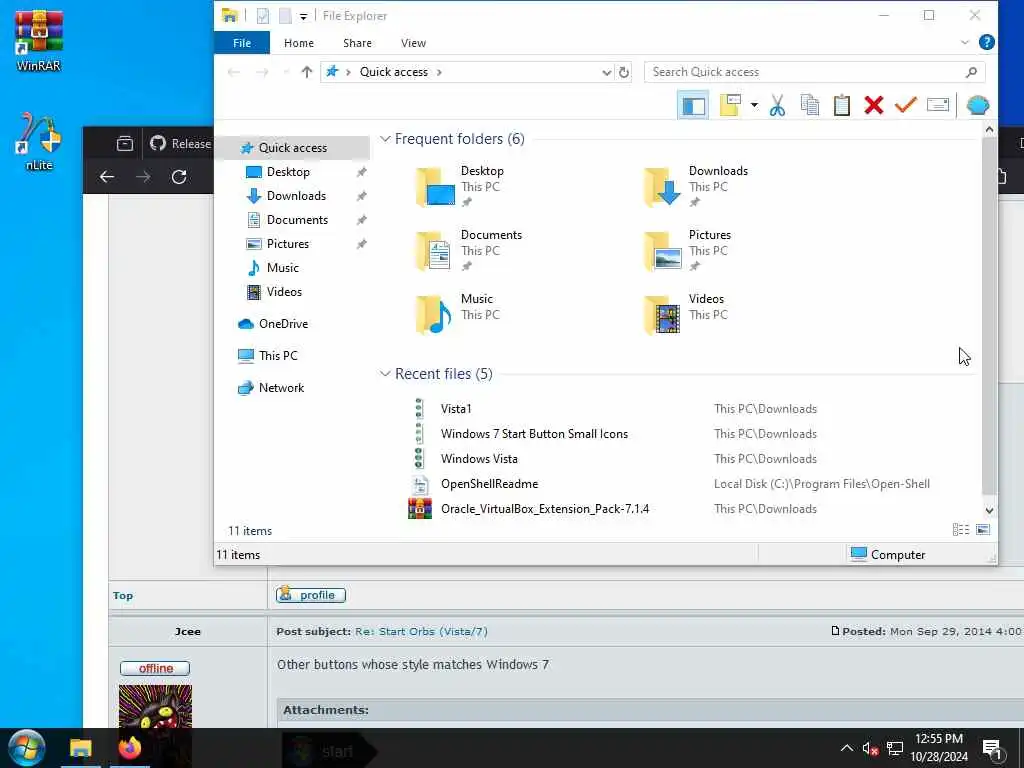Open Classic Explorer settings shell icon
This screenshot has height=768, width=1024.
(x=978, y=105)
